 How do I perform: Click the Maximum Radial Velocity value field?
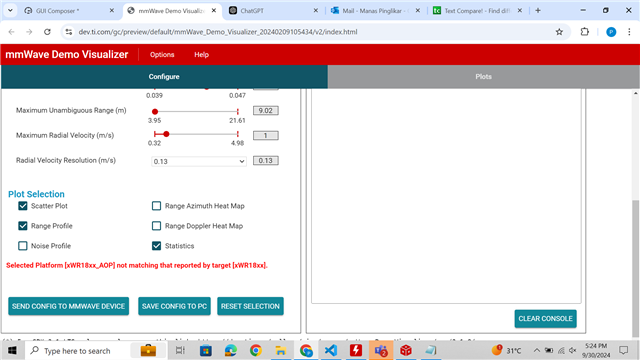point(266,136)
